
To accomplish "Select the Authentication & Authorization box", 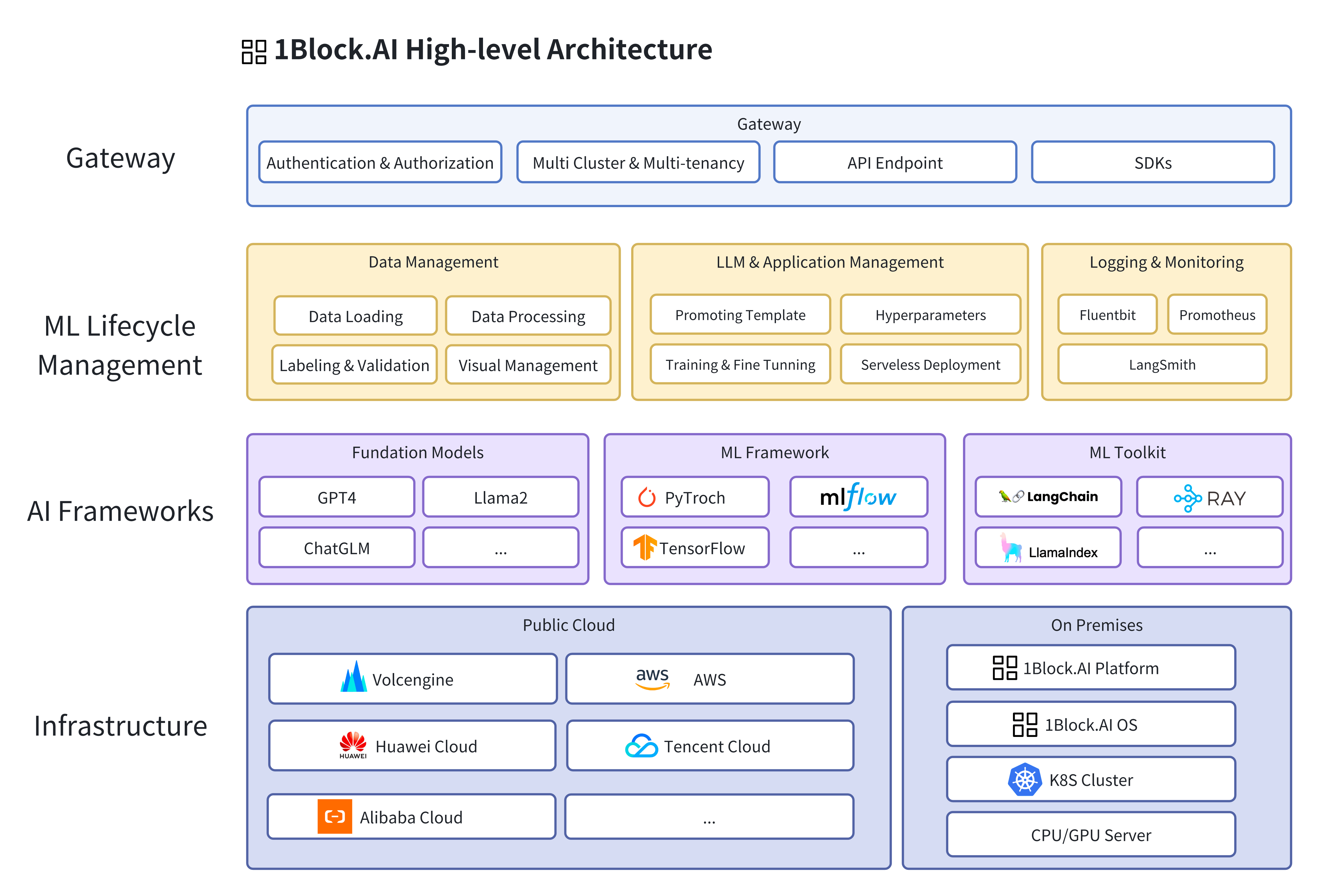I will click(x=380, y=162).
